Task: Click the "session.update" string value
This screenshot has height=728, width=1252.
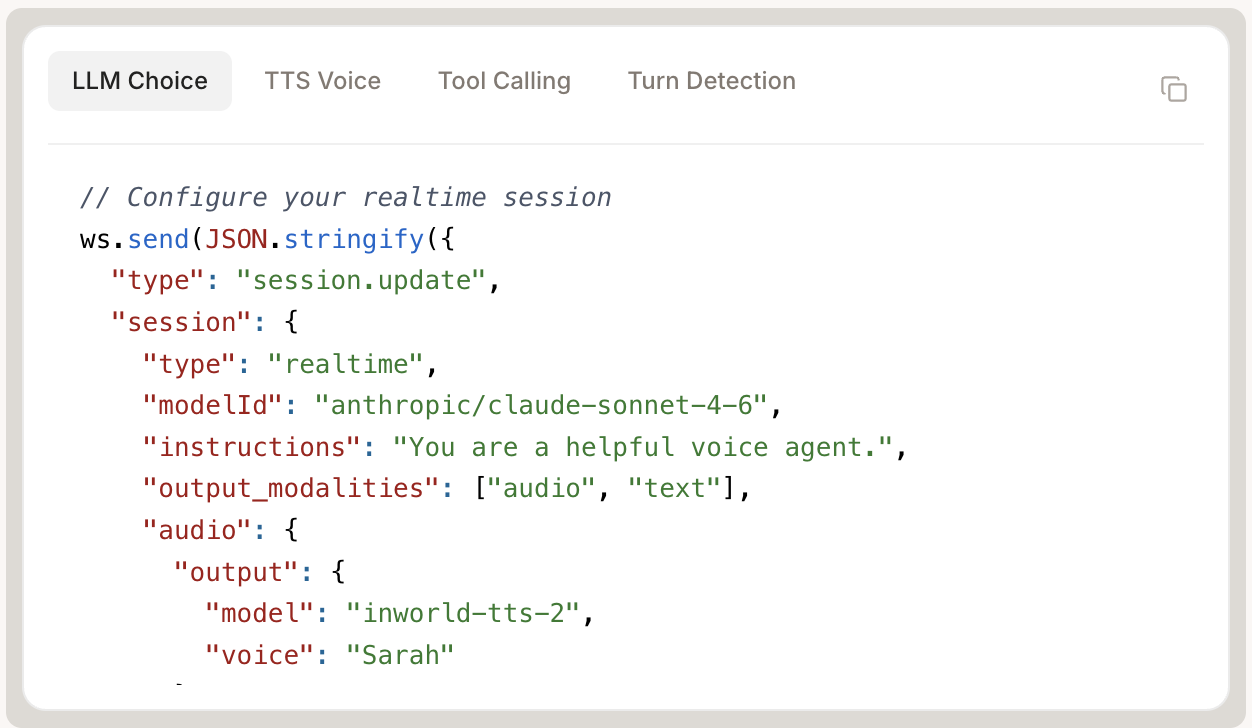Action: point(360,281)
